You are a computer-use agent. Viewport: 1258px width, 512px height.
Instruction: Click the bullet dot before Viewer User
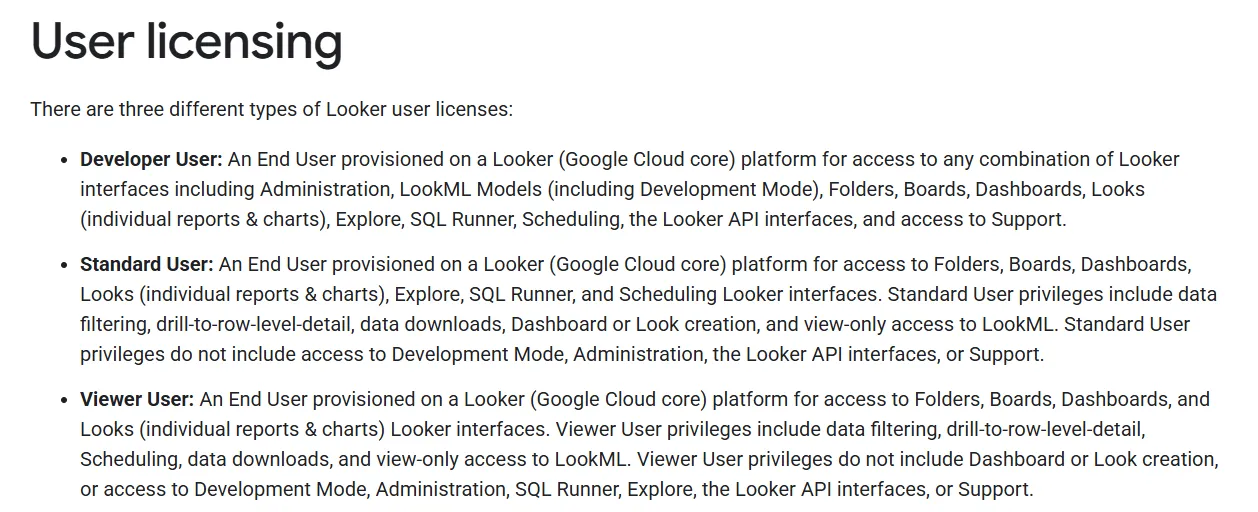click(x=65, y=400)
